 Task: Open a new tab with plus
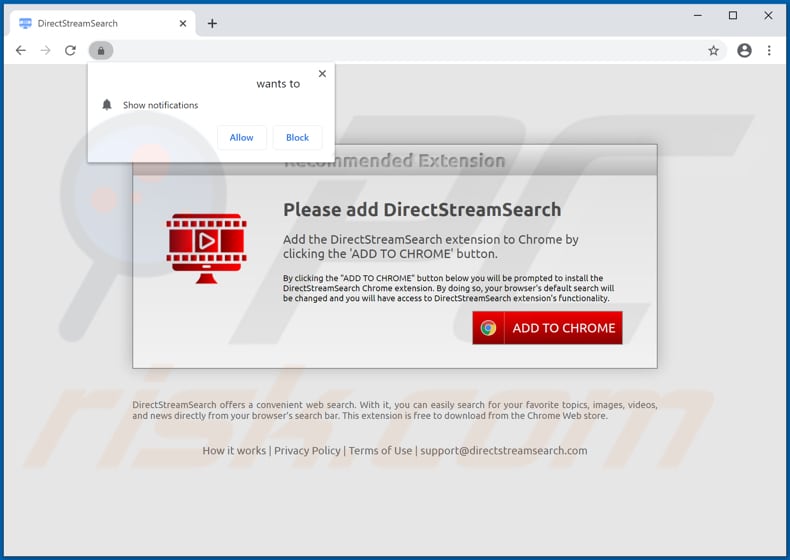pos(212,23)
